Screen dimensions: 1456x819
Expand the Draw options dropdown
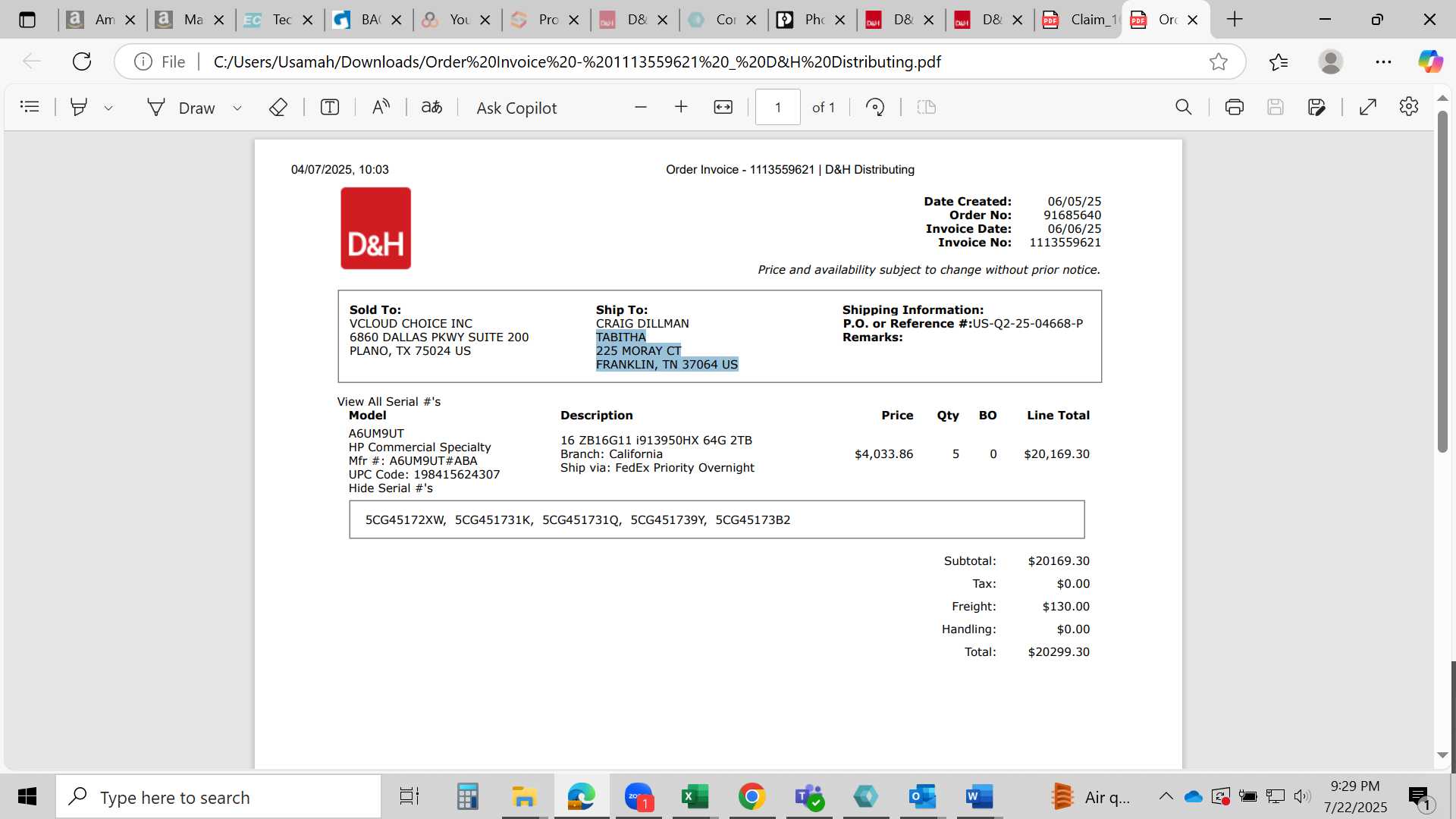(x=237, y=108)
